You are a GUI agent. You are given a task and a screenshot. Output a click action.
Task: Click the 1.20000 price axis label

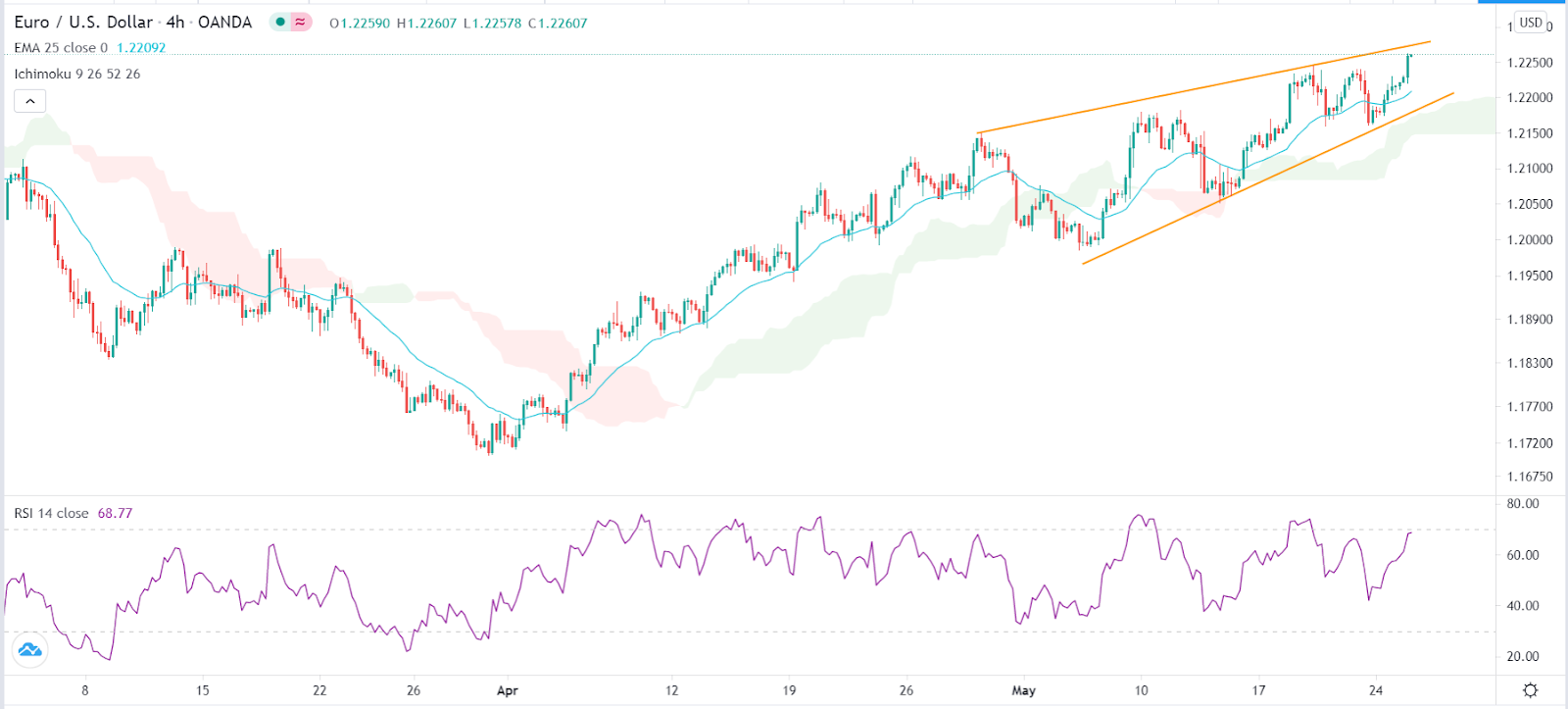[1530, 240]
